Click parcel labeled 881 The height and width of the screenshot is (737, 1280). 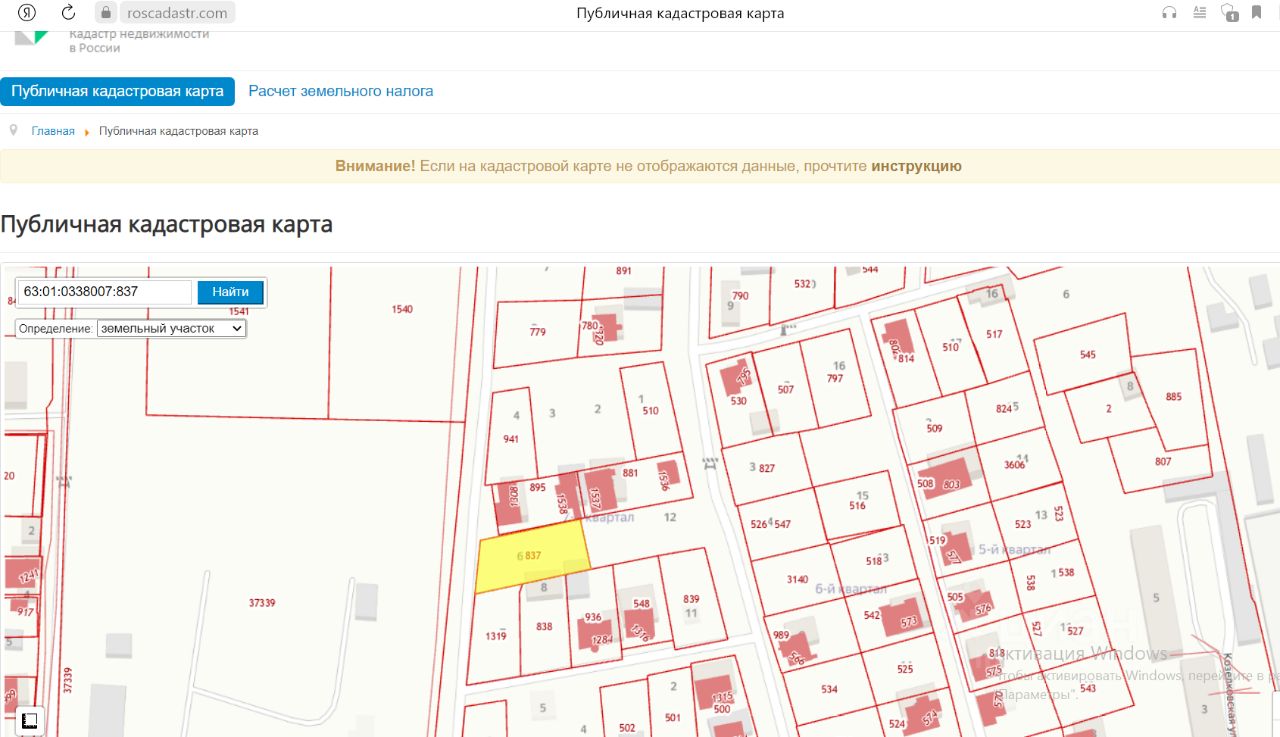click(630, 473)
